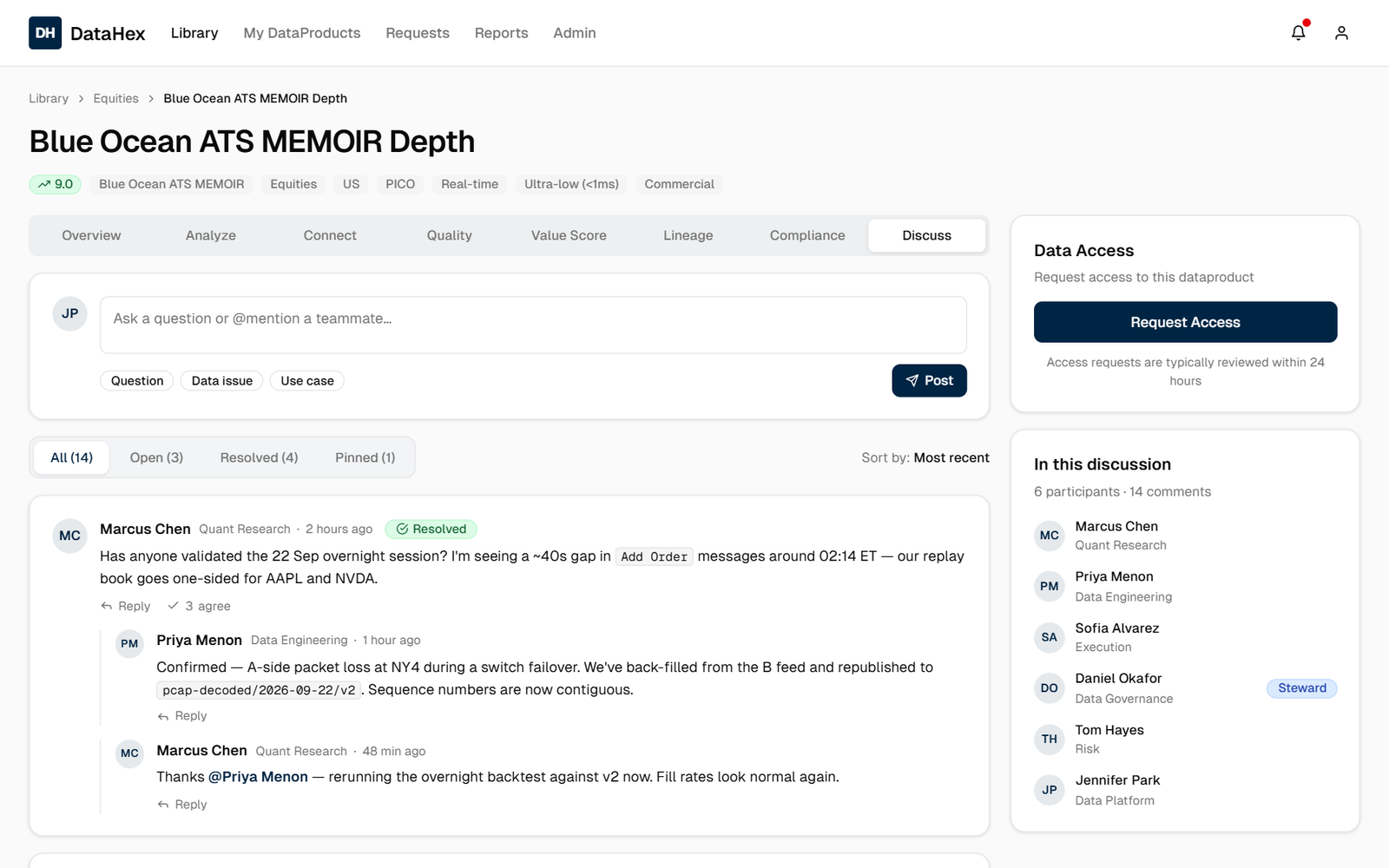Click the Resolved status badge
Viewport: 1389px width, 868px height.
point(431,529)
